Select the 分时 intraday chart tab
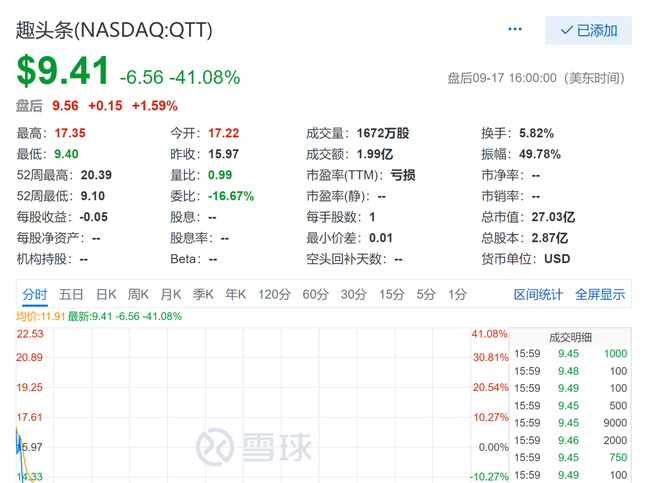 35,294
